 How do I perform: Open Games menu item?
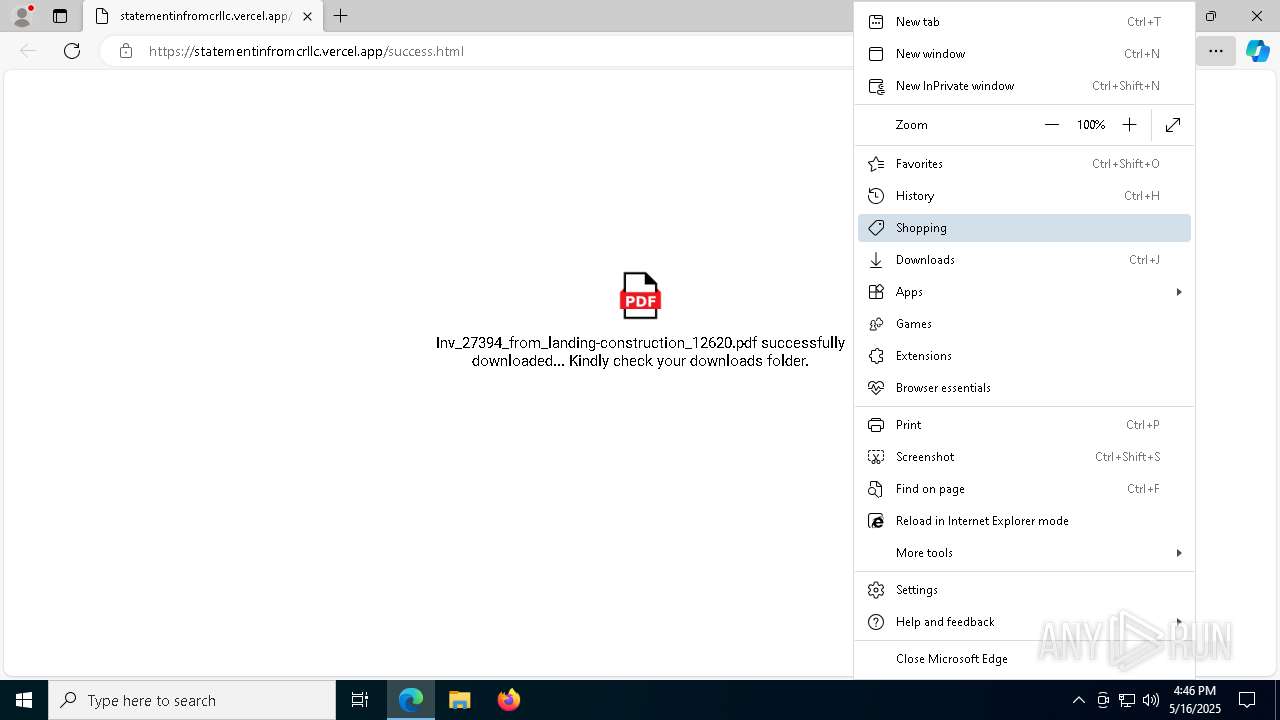1024,324
